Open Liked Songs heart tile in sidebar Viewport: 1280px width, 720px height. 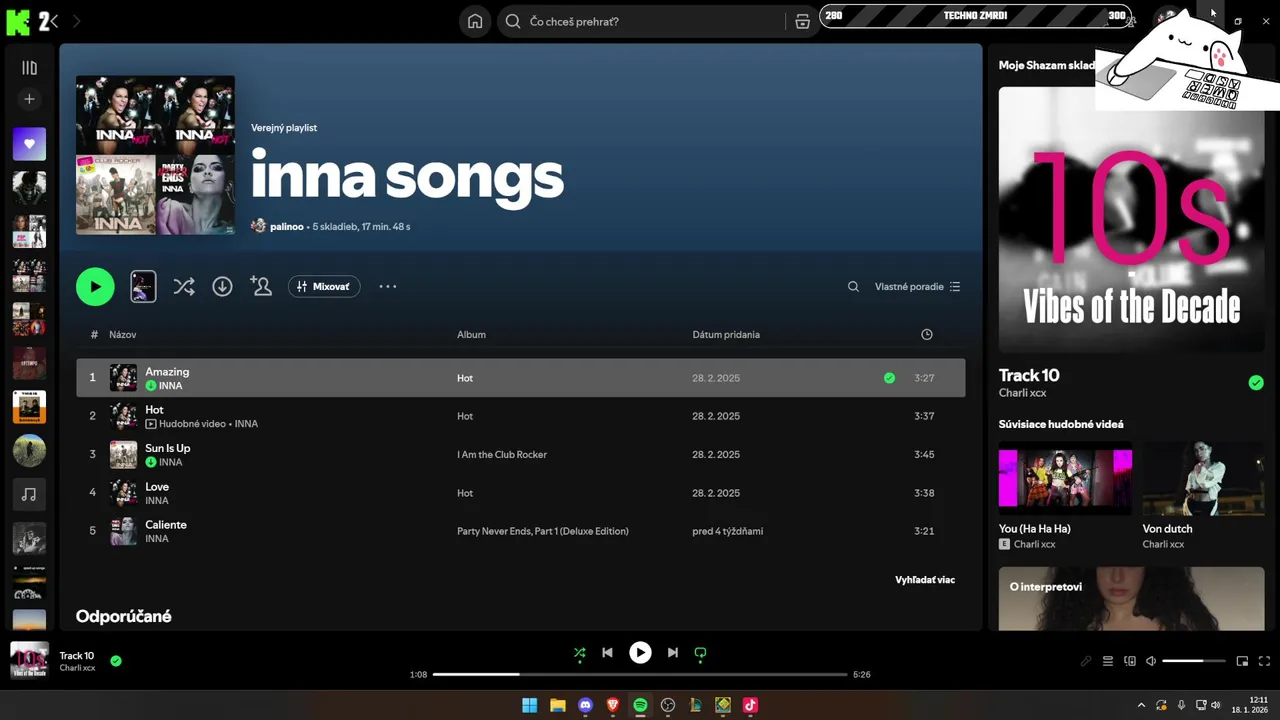pyautogui.click(x=29, y=144)
